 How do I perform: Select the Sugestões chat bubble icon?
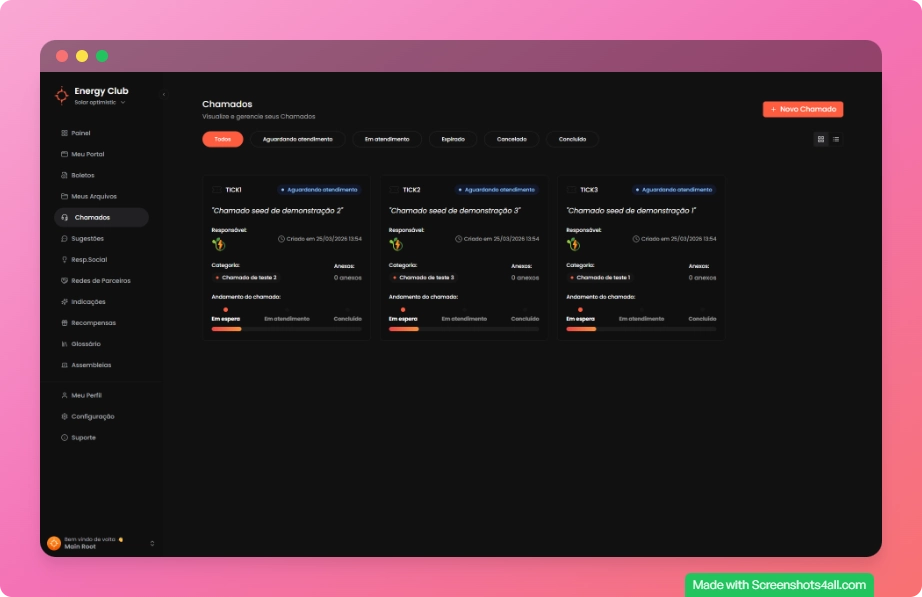click(64, 239)
